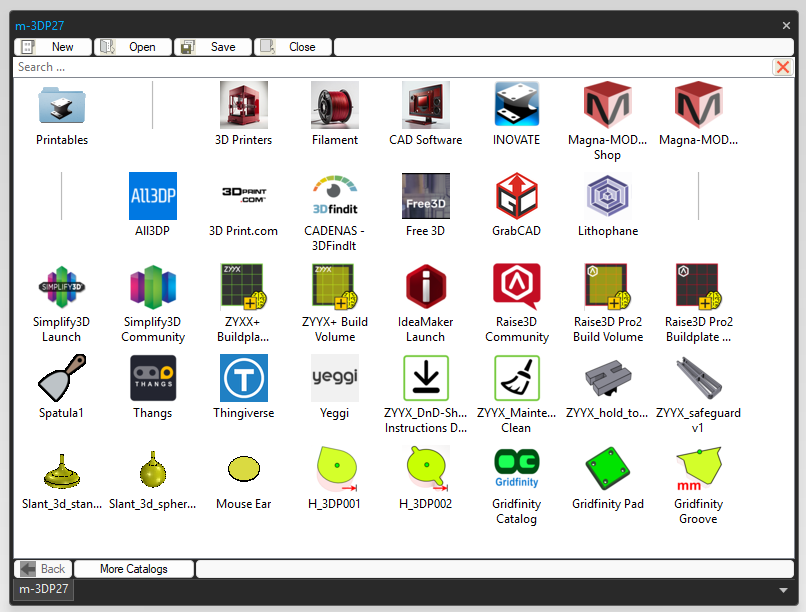Select the ZYYX_safeguard v1 part thumbnail
The height and width of the screenshot is (612, 806).
tap(699, 378)
